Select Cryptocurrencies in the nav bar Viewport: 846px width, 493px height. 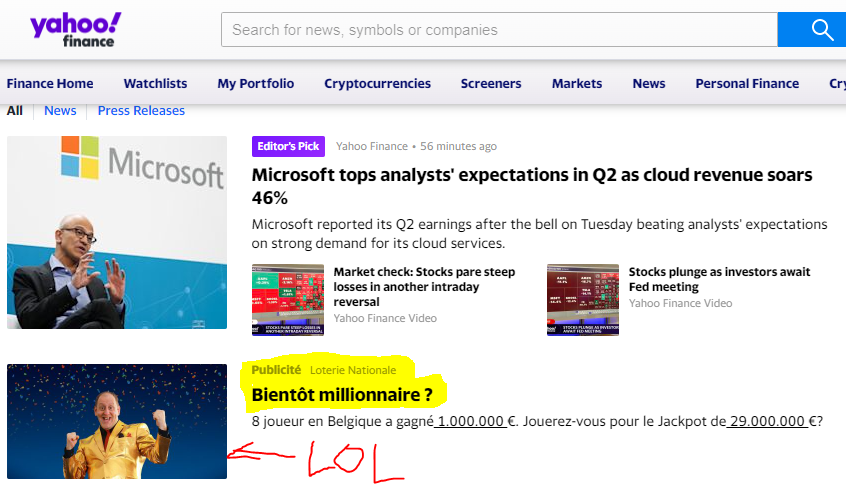click(377, 84)
